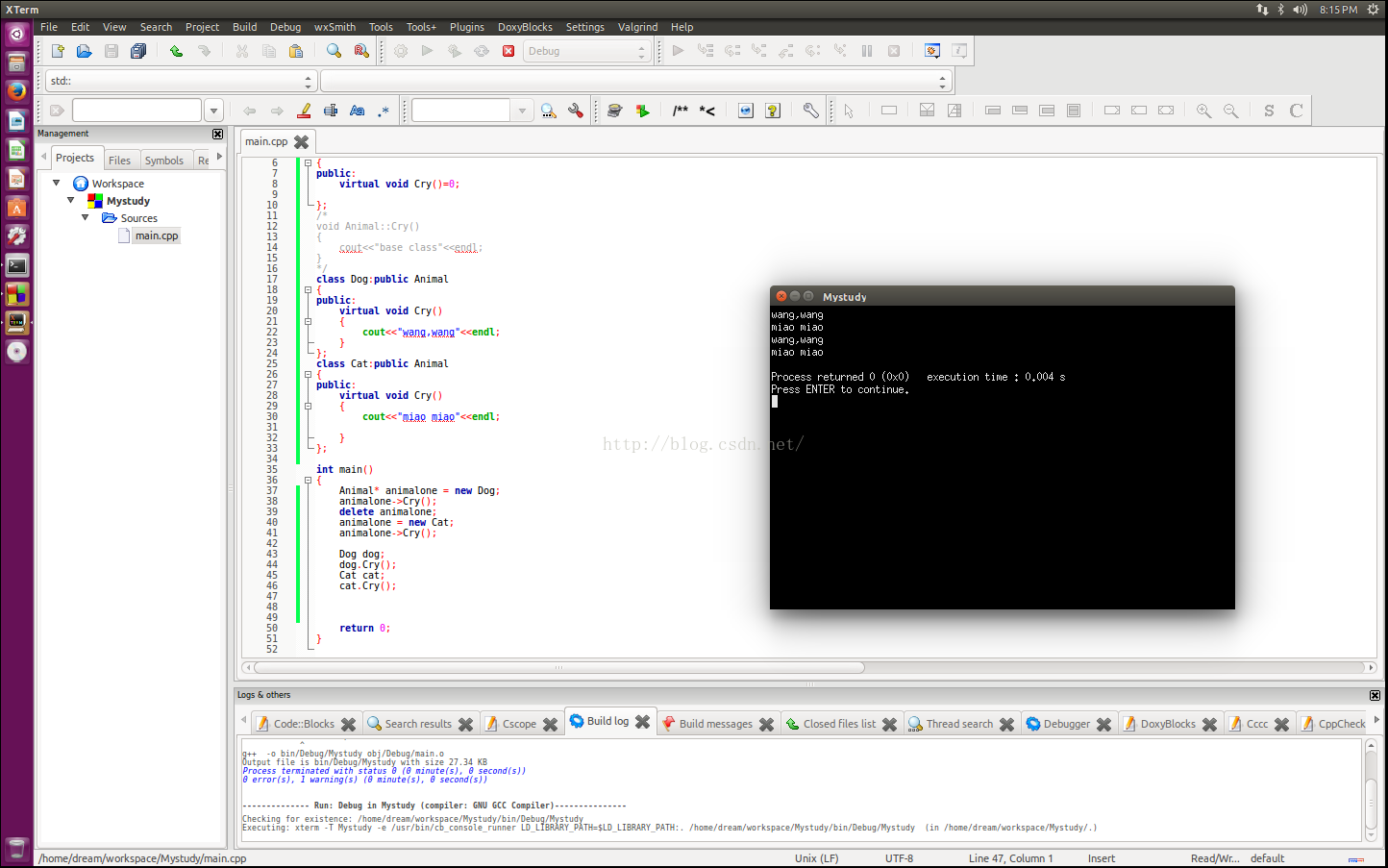Open the Build menu
Image resolution: width=1388 pixels, height=868 pixels.
(x=245, y=27)
